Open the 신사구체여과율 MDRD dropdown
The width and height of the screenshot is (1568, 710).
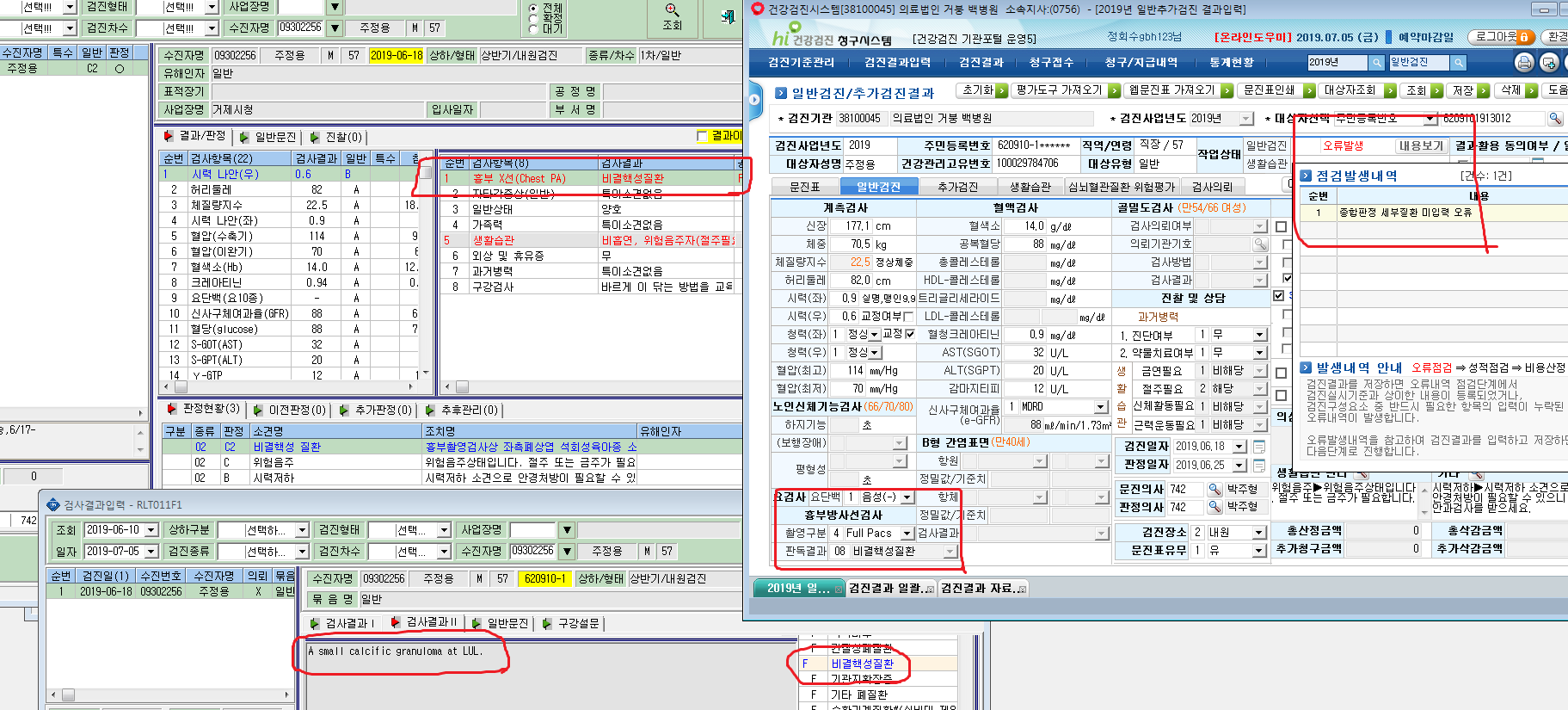click(1101, 407)
